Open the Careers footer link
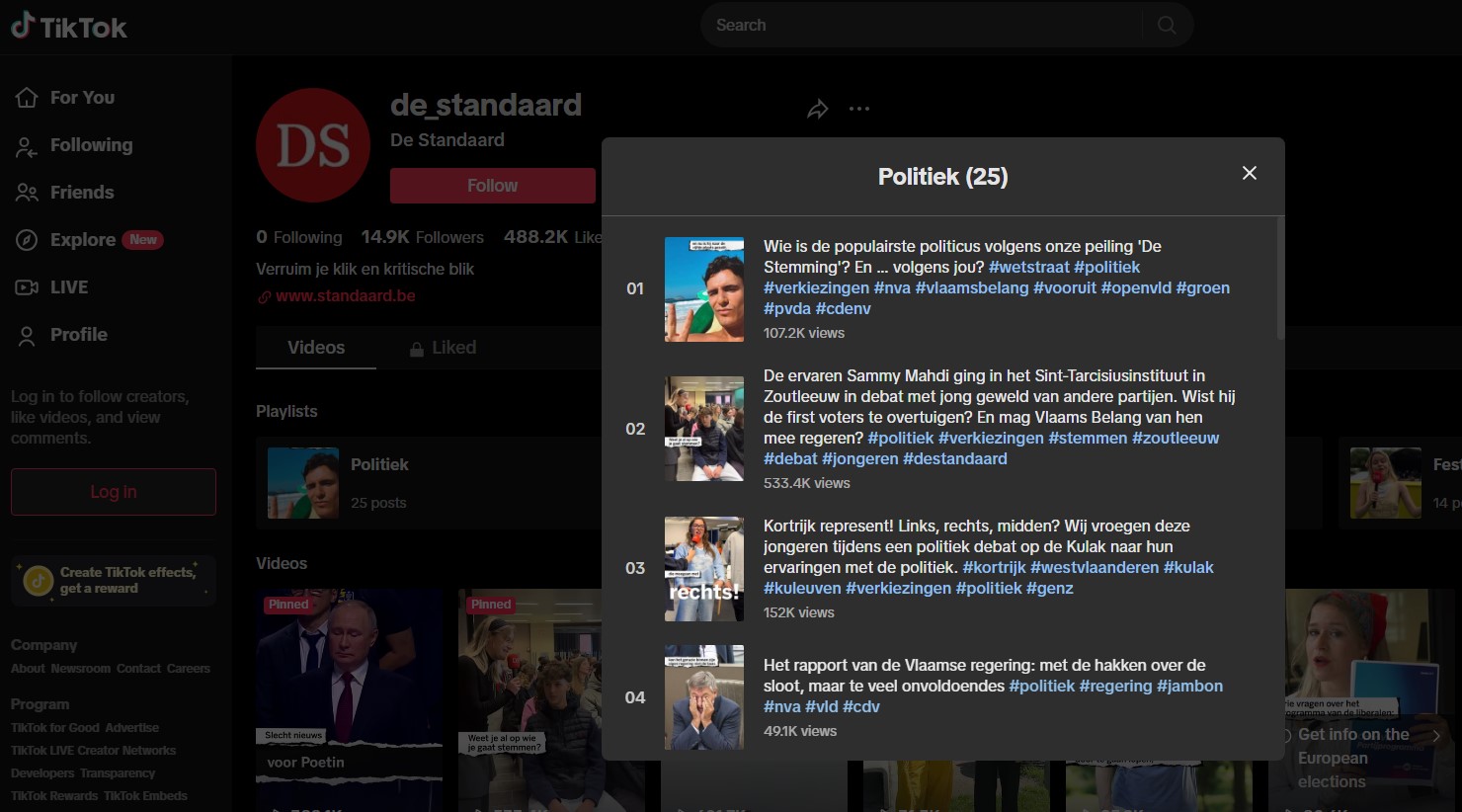This screenshot has width=1462, height=812. coord(189,669)
